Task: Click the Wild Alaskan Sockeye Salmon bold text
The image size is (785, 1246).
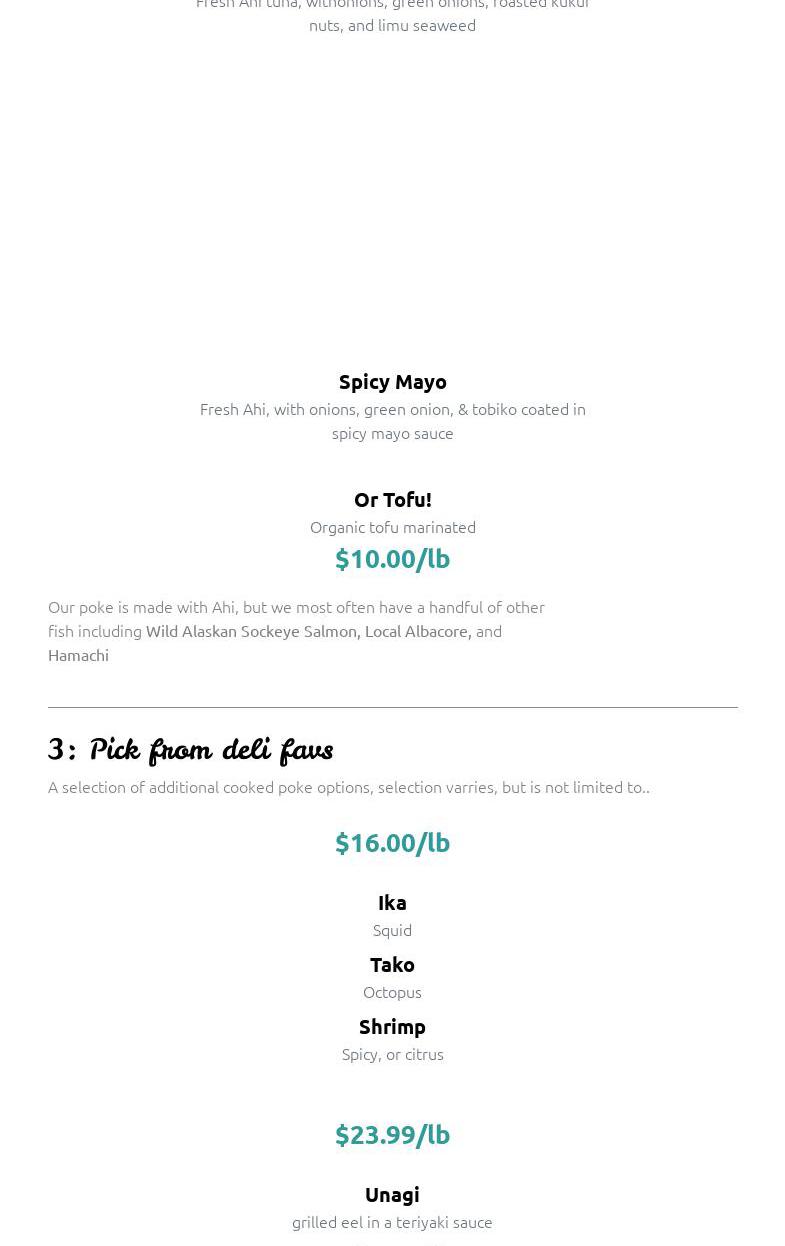Action: [251, 631]
